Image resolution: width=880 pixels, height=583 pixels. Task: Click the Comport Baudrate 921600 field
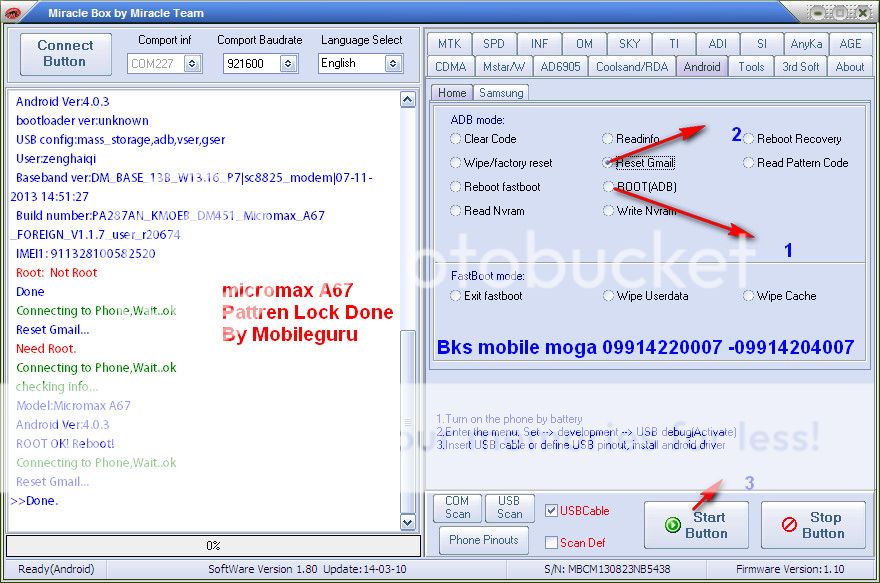click(251, 64)
